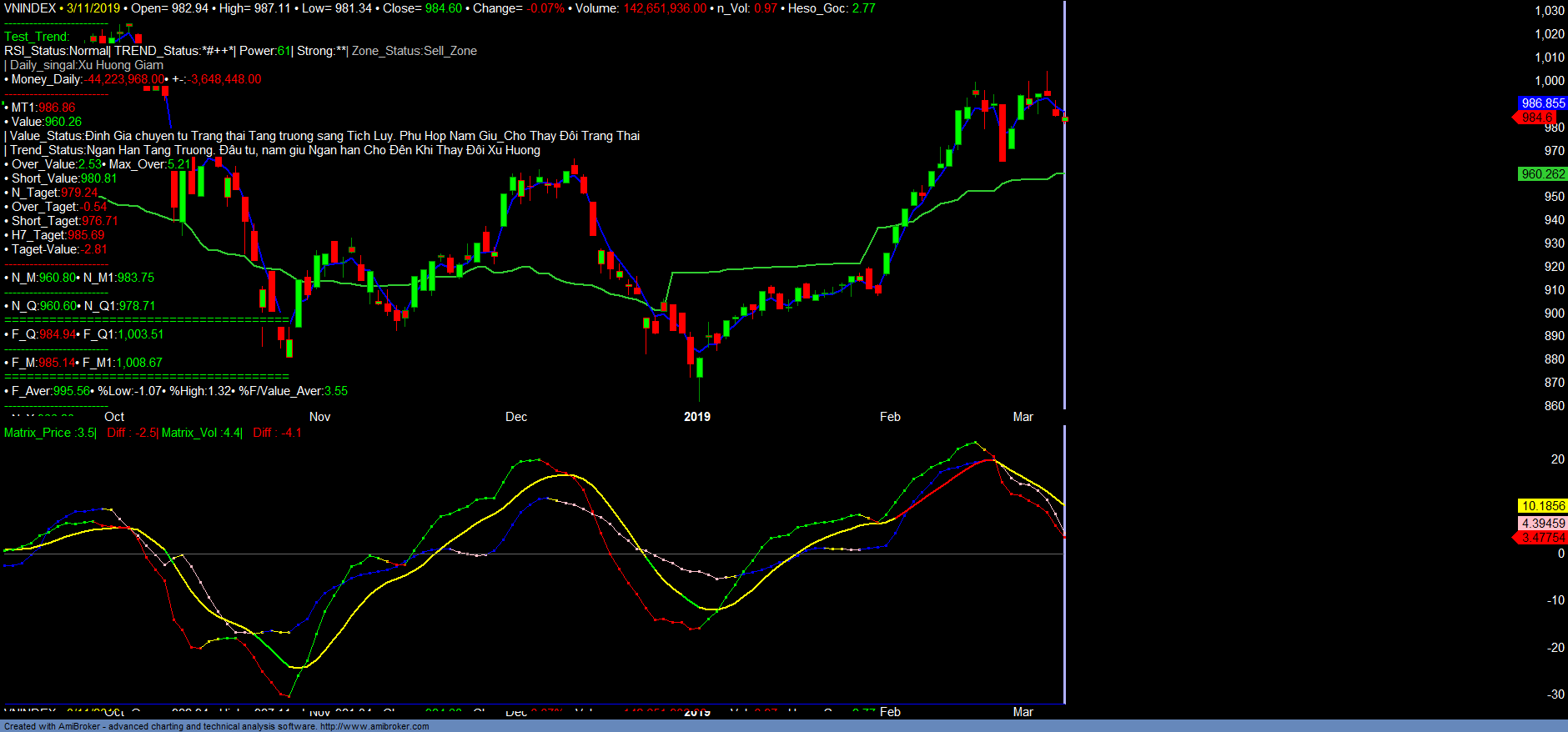Click the green Test_Trend label

[37, 37]
